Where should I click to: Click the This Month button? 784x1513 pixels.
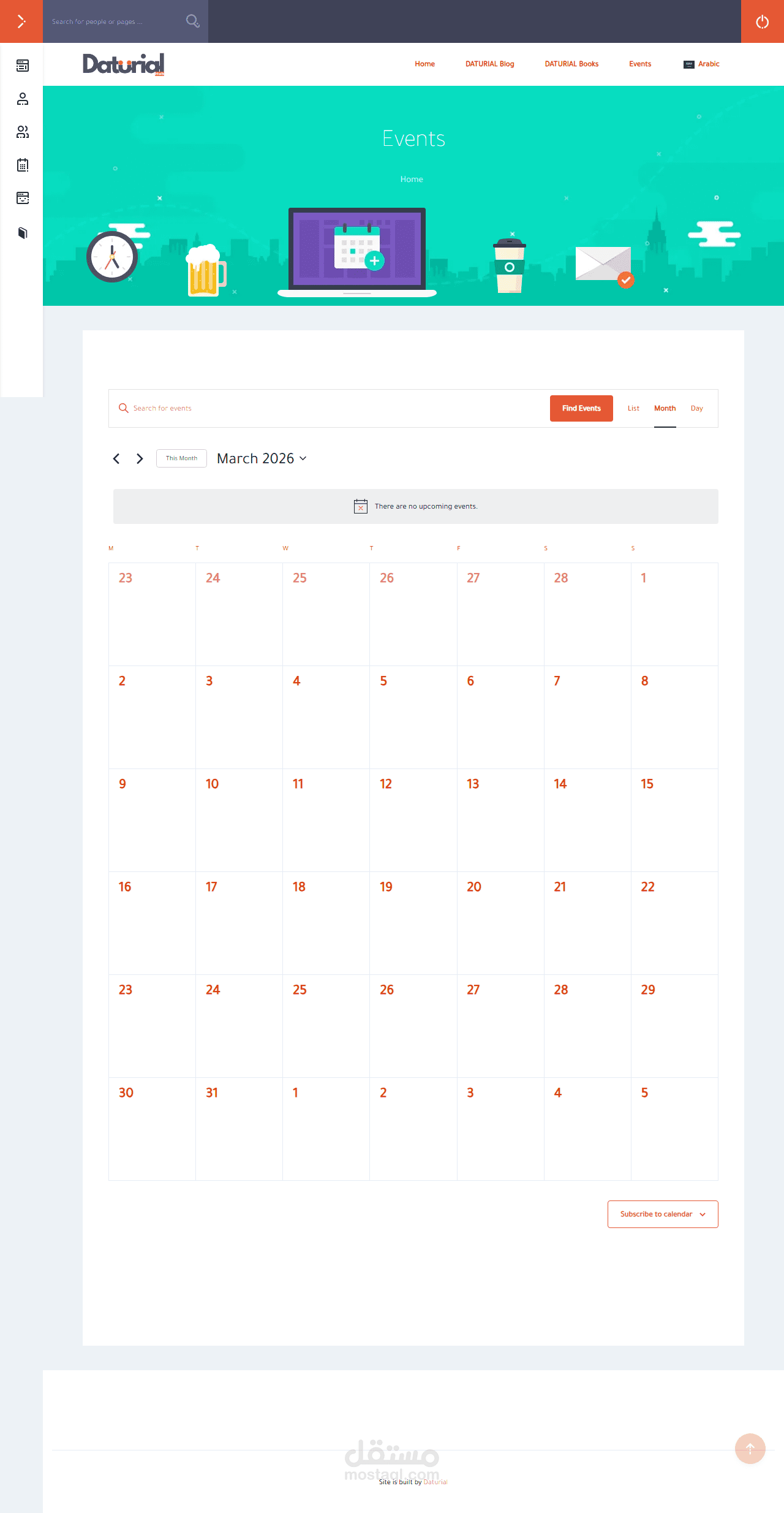coord(181,458)
